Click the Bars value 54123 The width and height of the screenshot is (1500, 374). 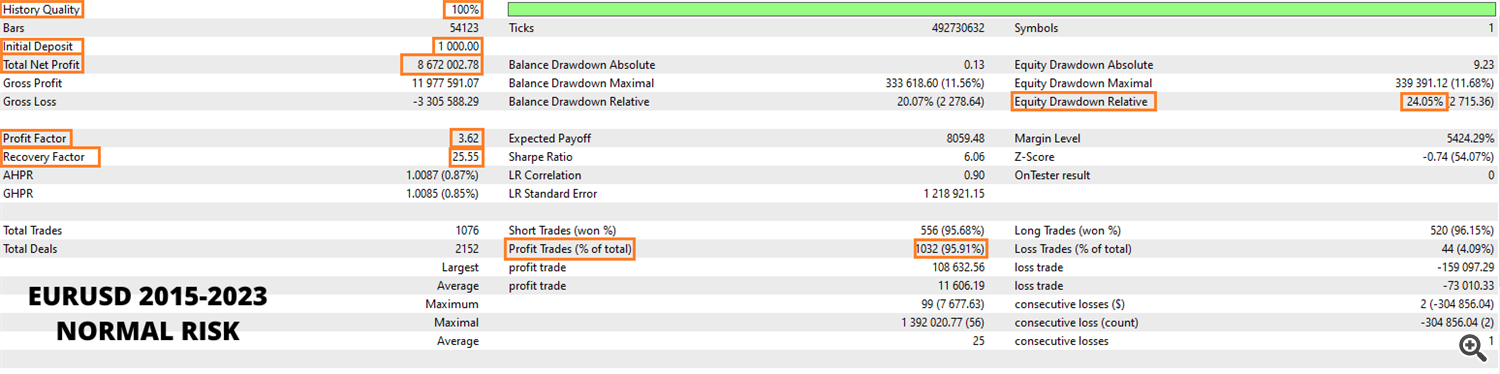coord(465,28)
